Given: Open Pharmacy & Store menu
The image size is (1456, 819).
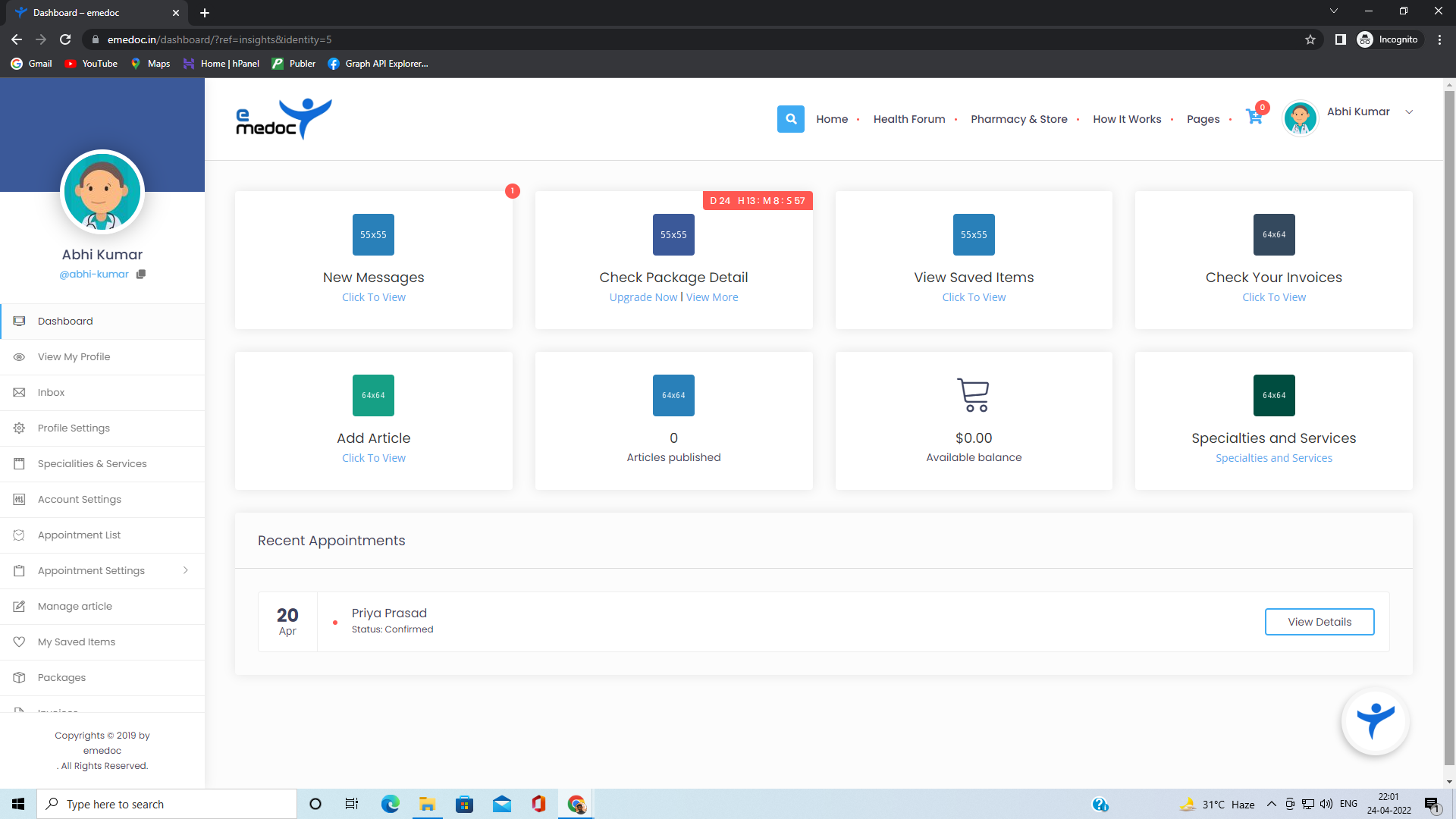Looking at the screenshot, I should (x=1018, y=119).
